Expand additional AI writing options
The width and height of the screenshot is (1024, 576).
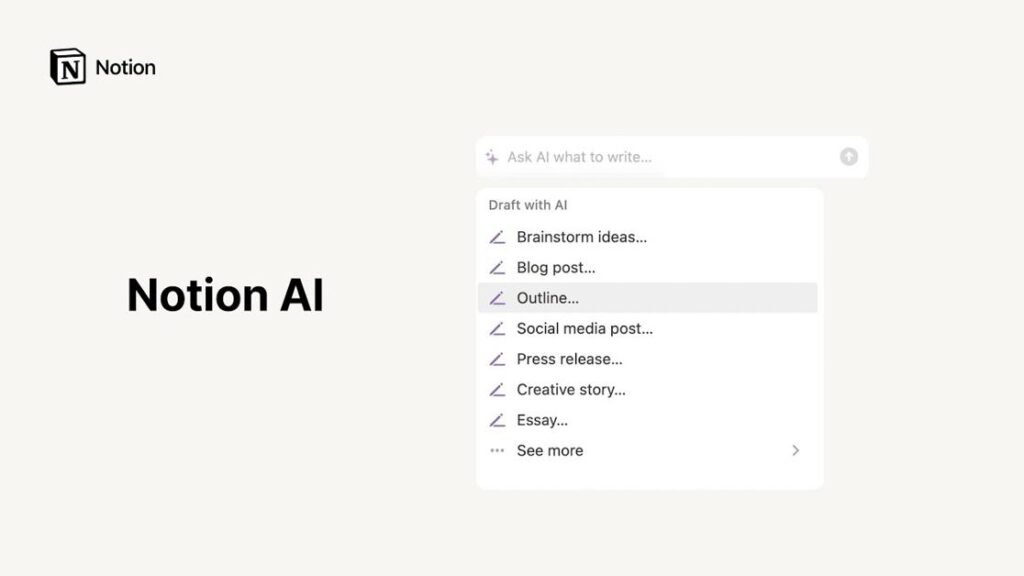(x=550, y=450)
